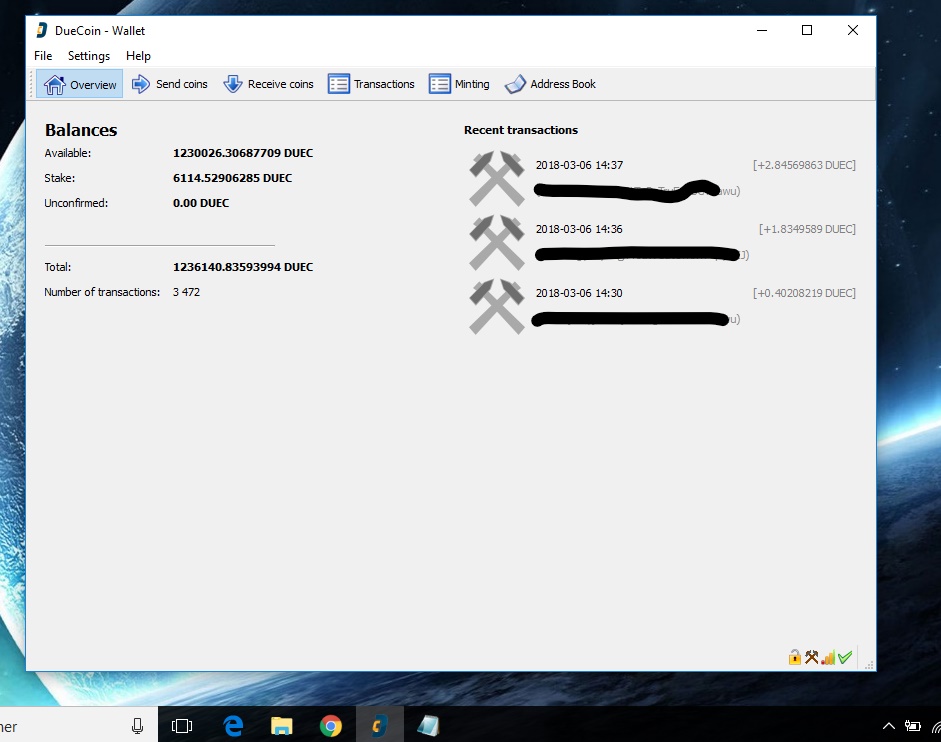Click the number of transactions value 3 472
941x742 pixels.
point(186,292)
